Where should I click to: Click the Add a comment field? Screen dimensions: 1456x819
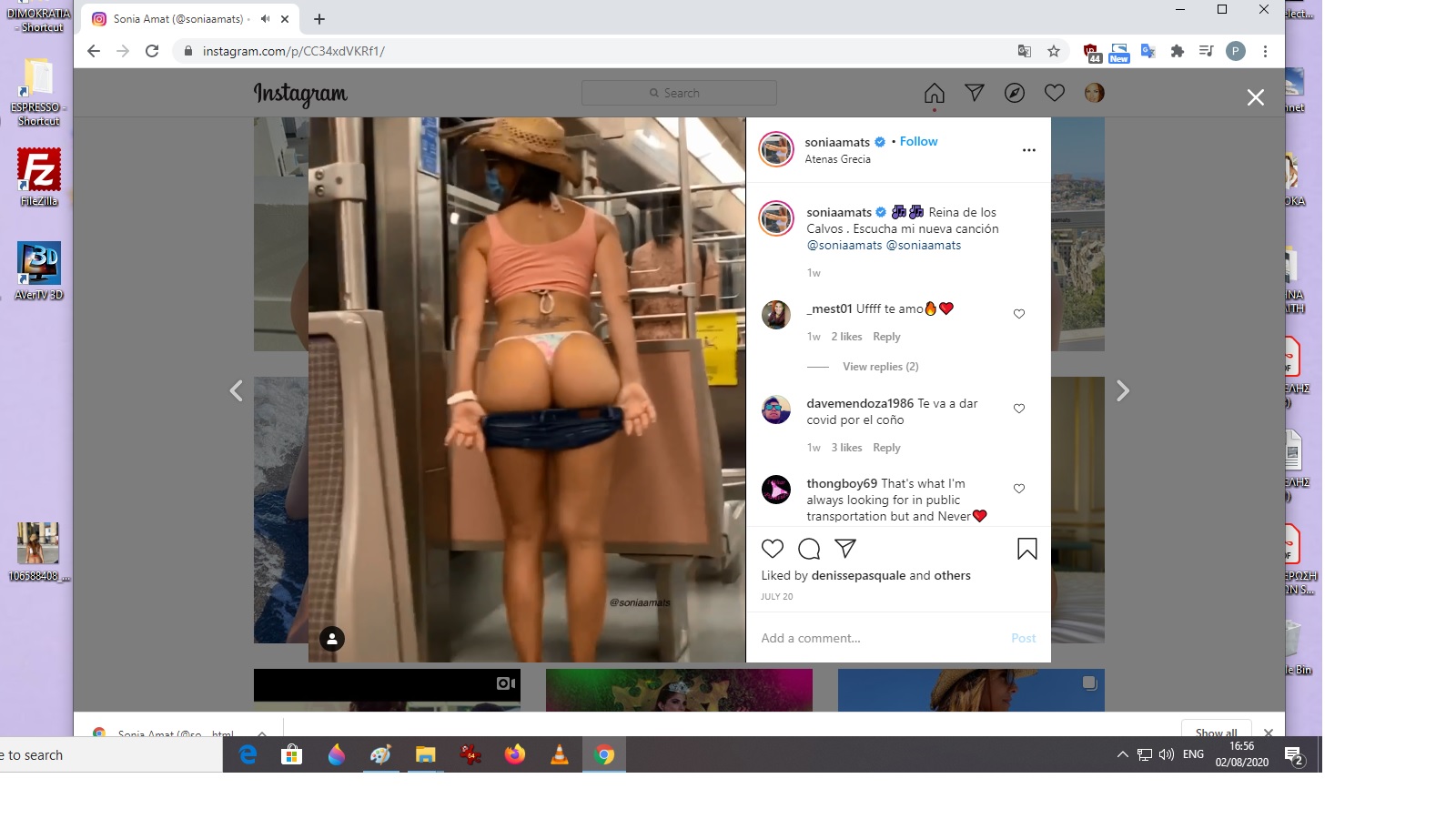coord(874,638)
